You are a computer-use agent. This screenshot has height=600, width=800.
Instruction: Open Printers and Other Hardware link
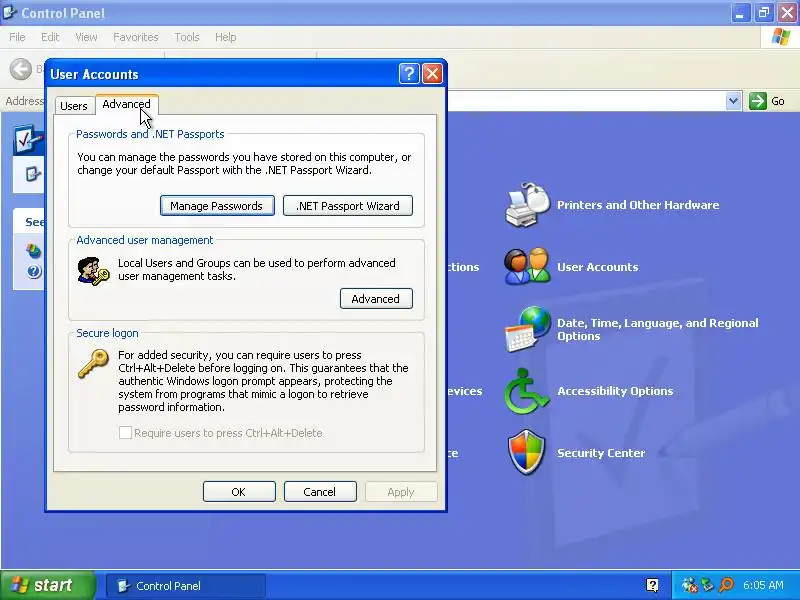click(x=638, y=205)
